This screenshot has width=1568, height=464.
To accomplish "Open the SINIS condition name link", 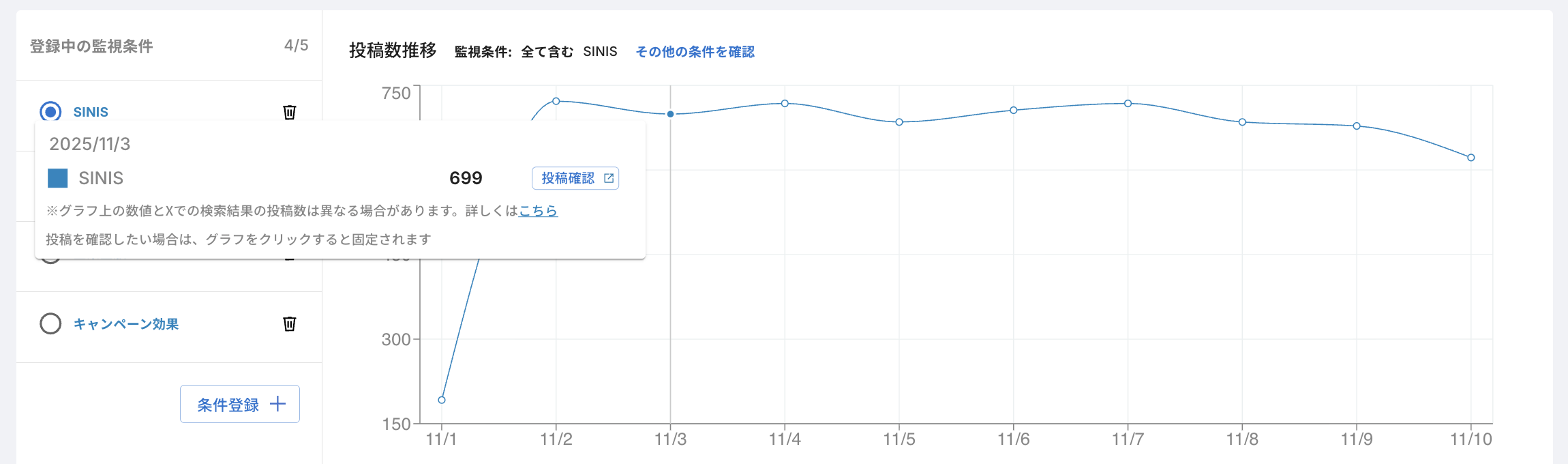I will pos(91,112).
